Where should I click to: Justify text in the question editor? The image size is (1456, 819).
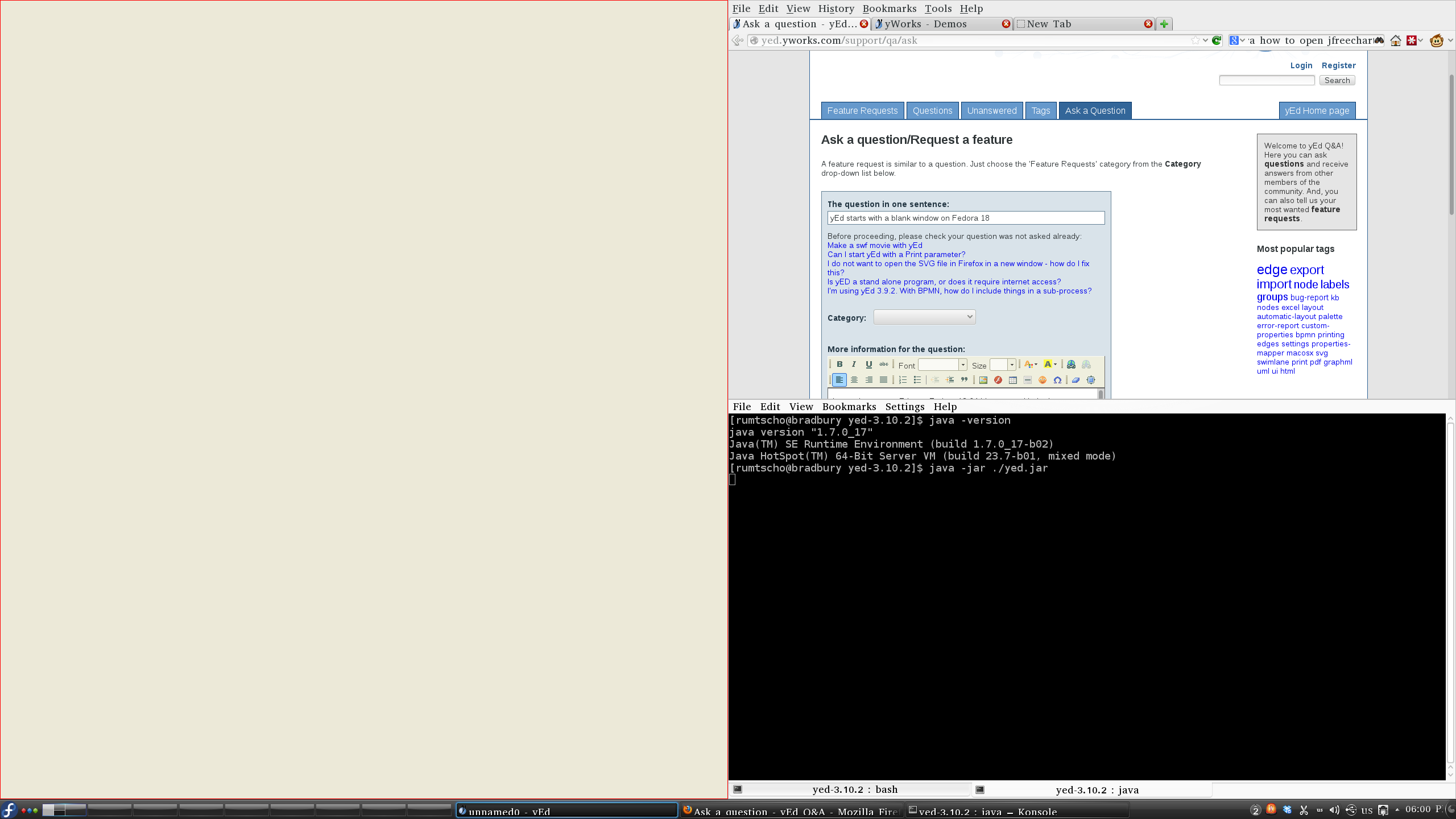(883, 380)
